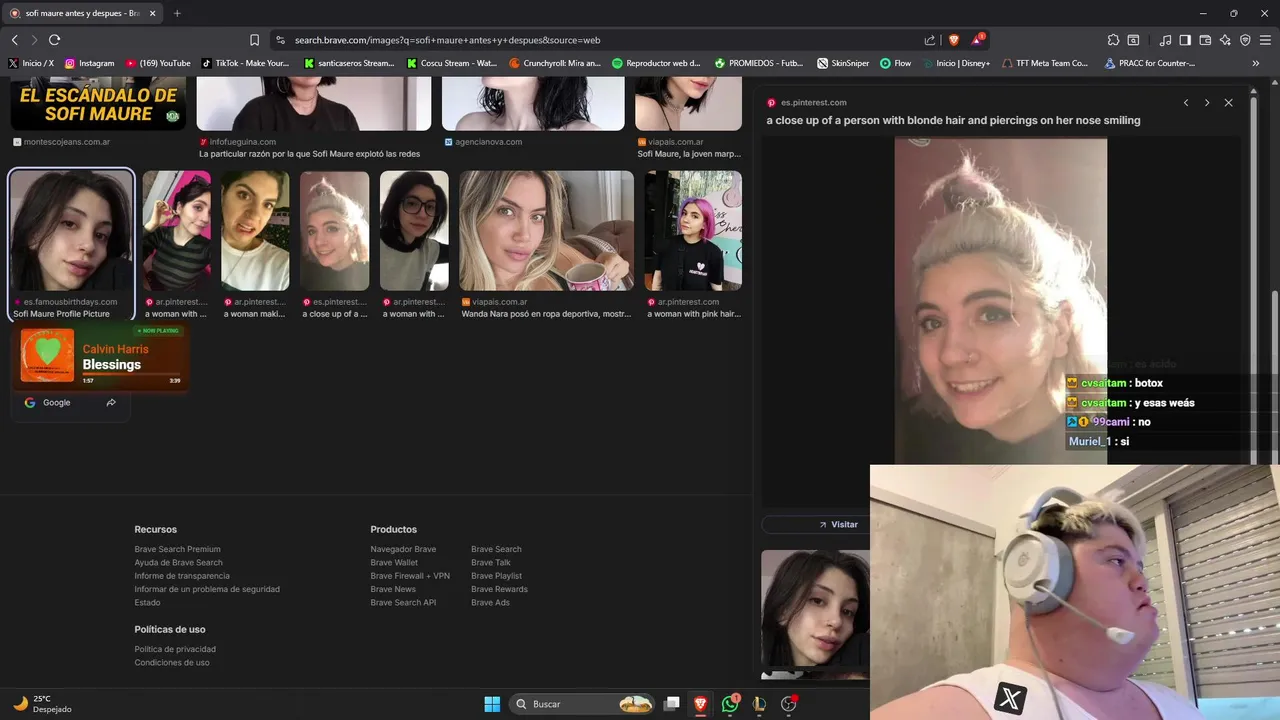The image size is (1280, 720).
Task: Click the share icon in the address bar
Action: pos(930,40)
